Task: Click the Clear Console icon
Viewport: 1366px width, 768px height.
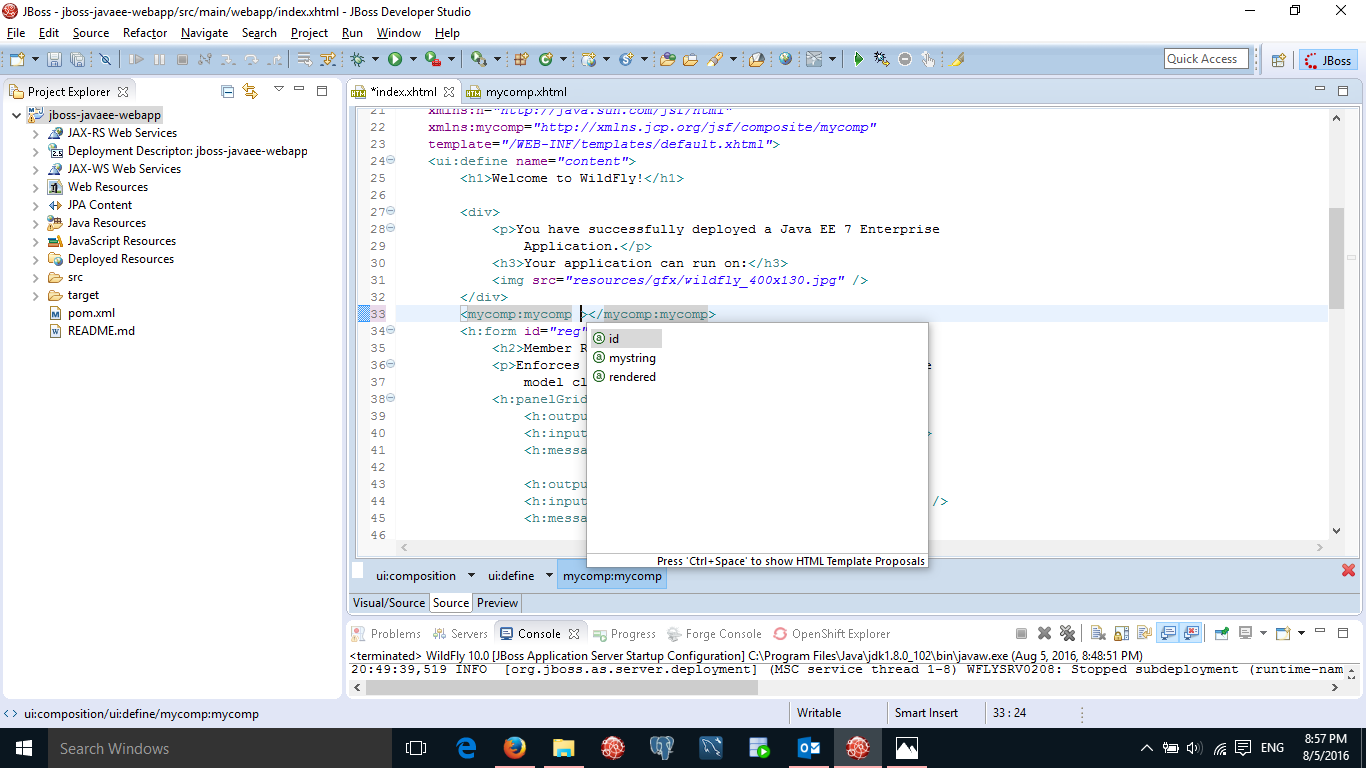Action: pos(1097,633)
